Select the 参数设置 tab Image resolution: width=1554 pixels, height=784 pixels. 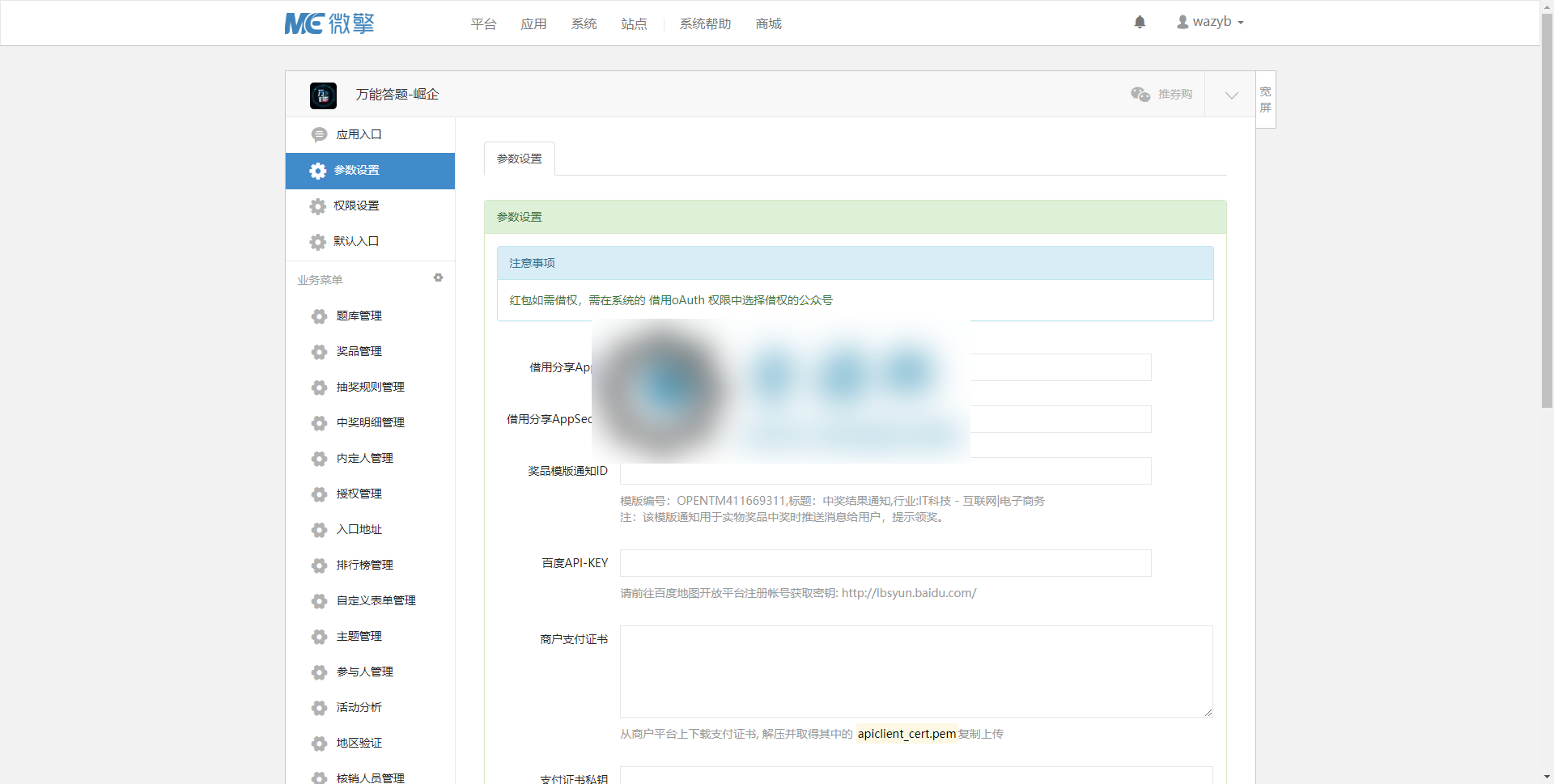click(x=520, y=159)
